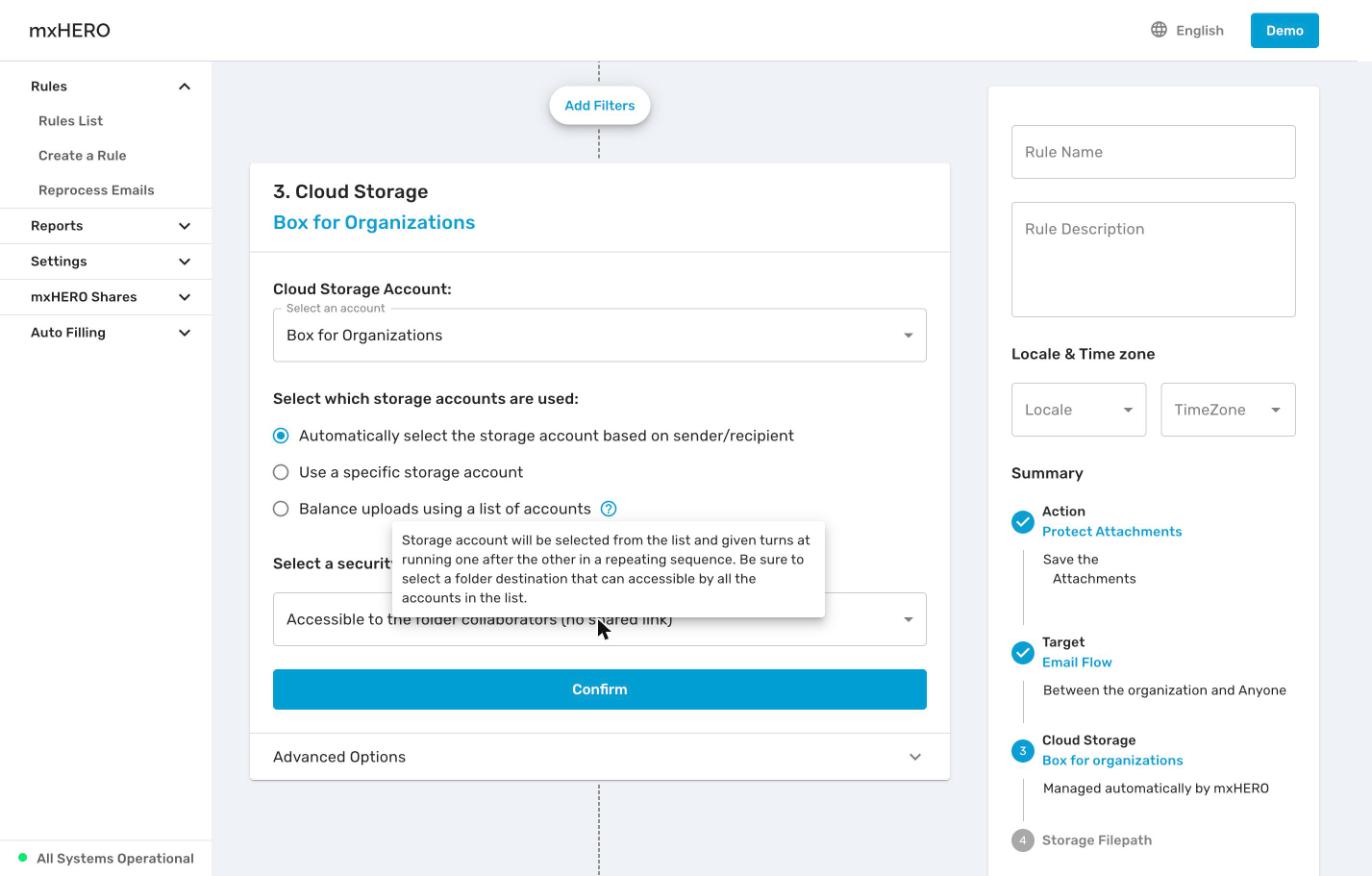
Task: Expand Advanced Options section
Action: pos(600,757)
